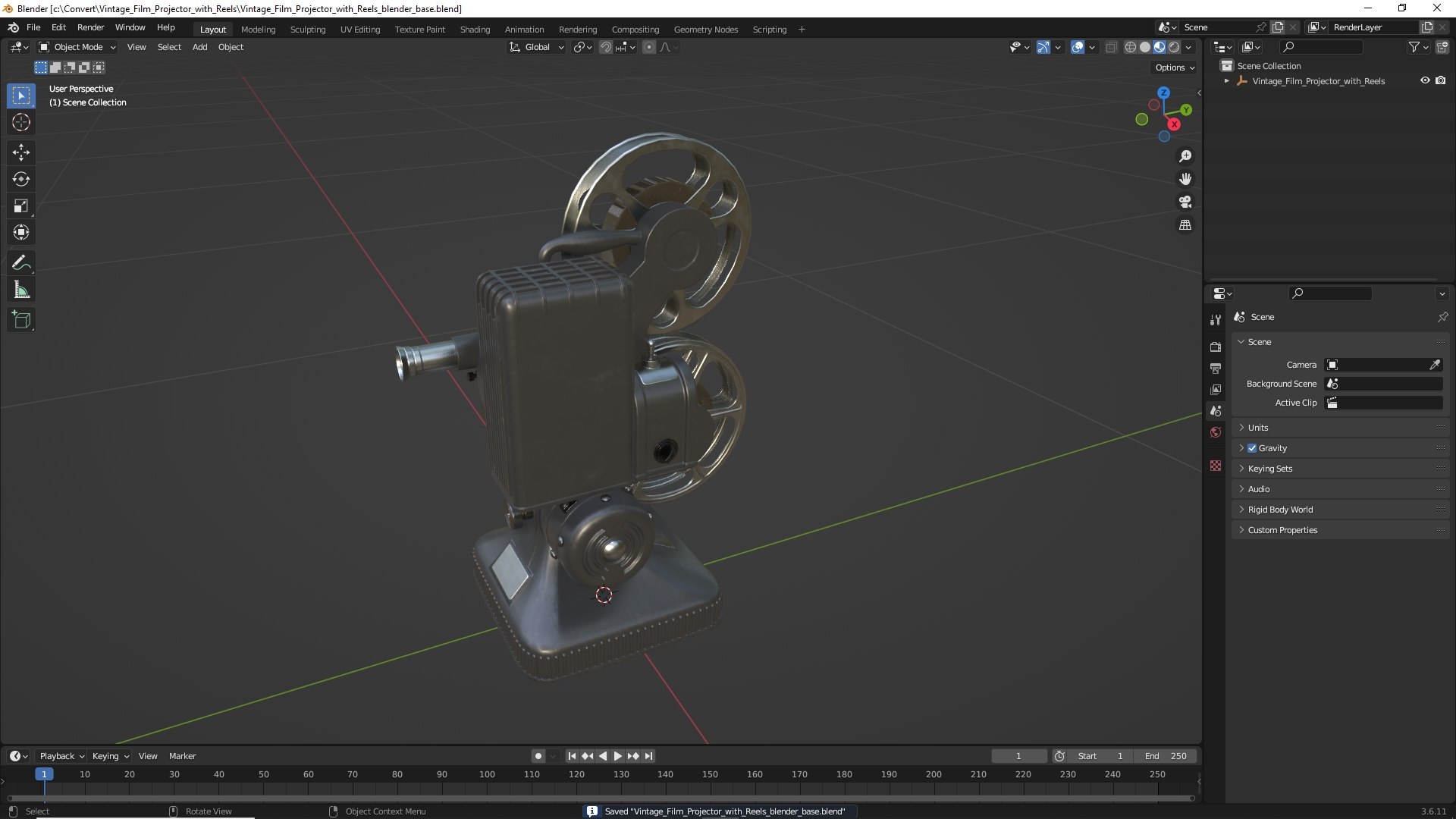Toggle proportional editing
The image size is (1456, 819).
[649, 47]
